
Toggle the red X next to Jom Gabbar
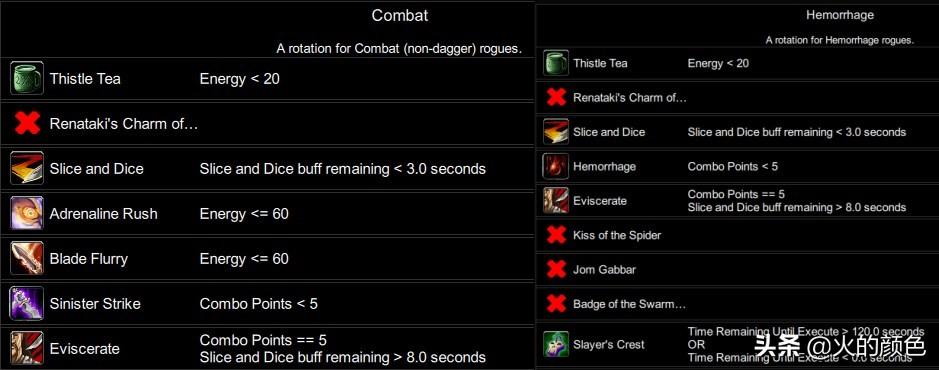point(556,269)
